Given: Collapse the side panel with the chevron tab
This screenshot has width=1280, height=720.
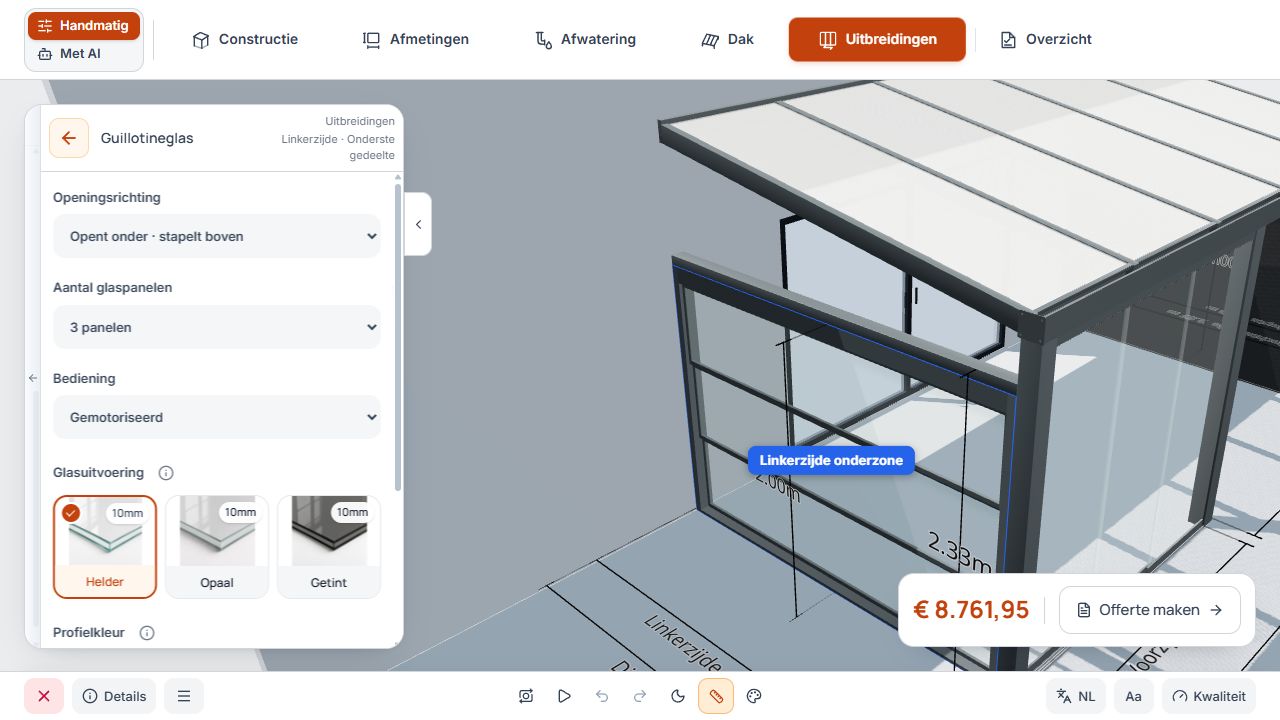Looking at the screenshot, I should 418,224.
